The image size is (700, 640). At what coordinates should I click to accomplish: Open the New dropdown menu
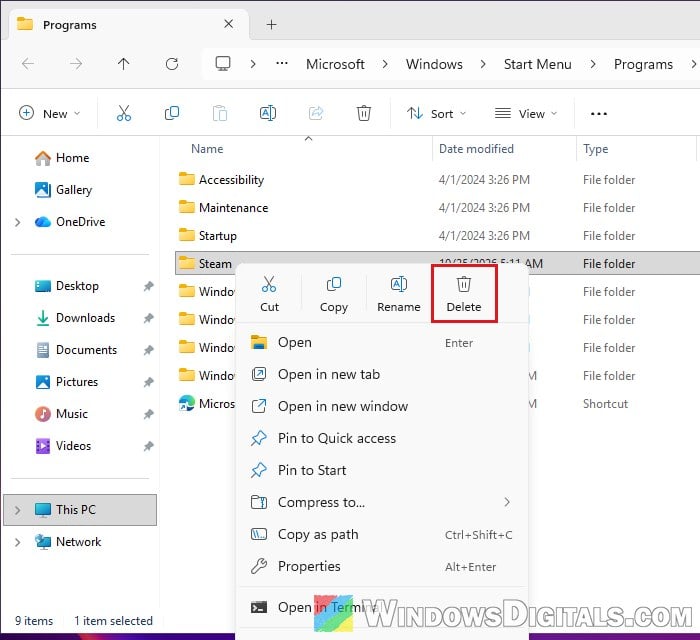tap(50, 113)
